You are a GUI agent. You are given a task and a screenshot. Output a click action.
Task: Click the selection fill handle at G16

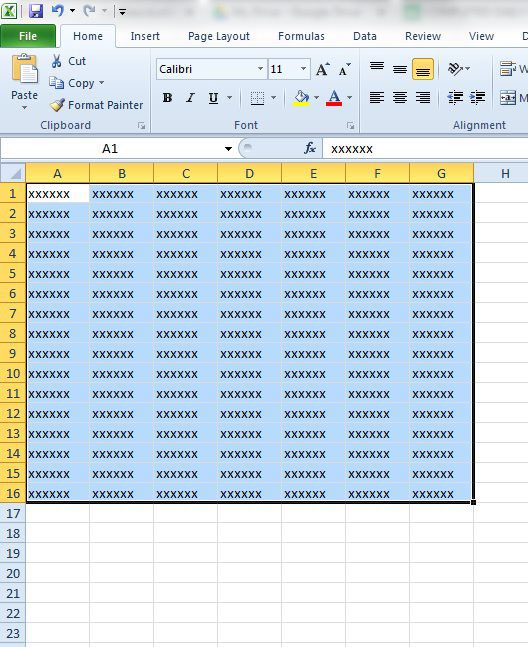(x=473, y=502)
